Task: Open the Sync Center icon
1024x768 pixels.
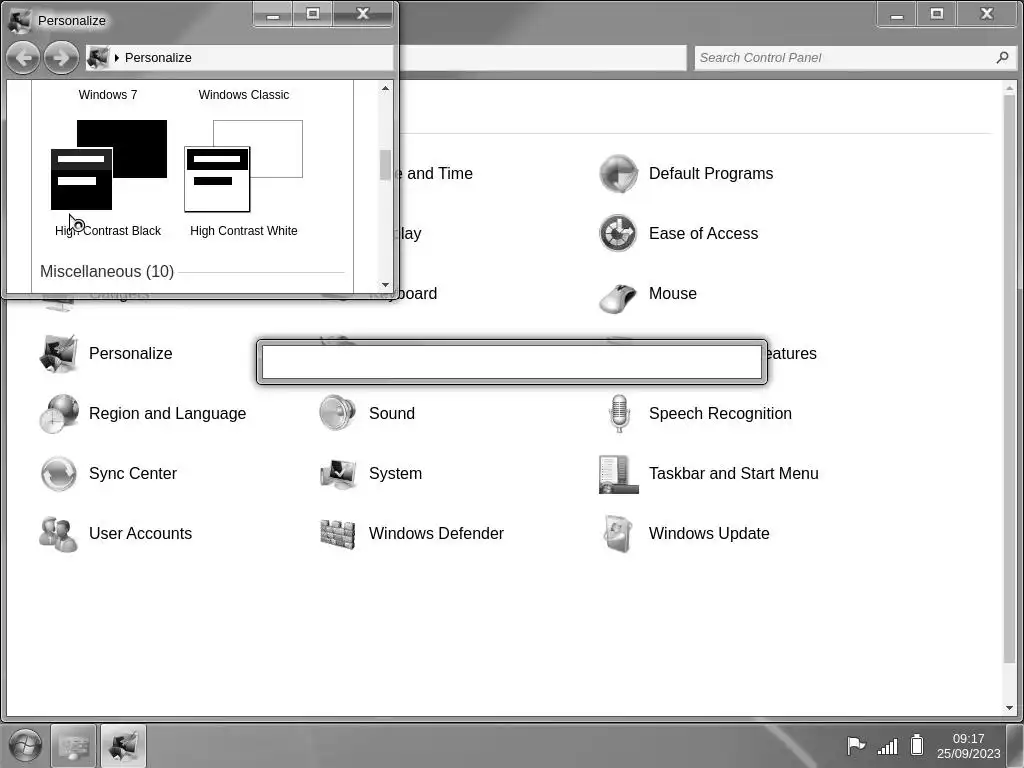Action: click(59, 473)
